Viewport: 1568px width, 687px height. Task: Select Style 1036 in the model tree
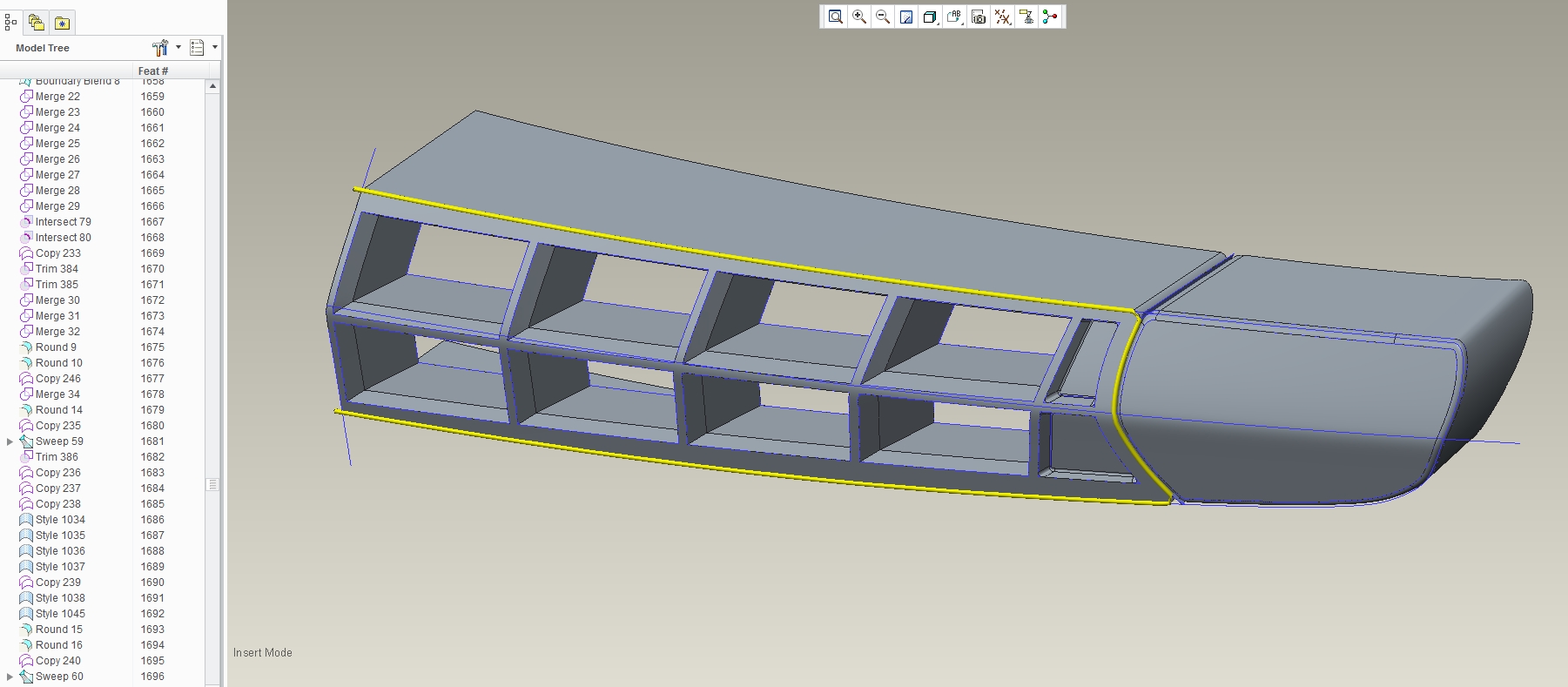coord(60,551)
